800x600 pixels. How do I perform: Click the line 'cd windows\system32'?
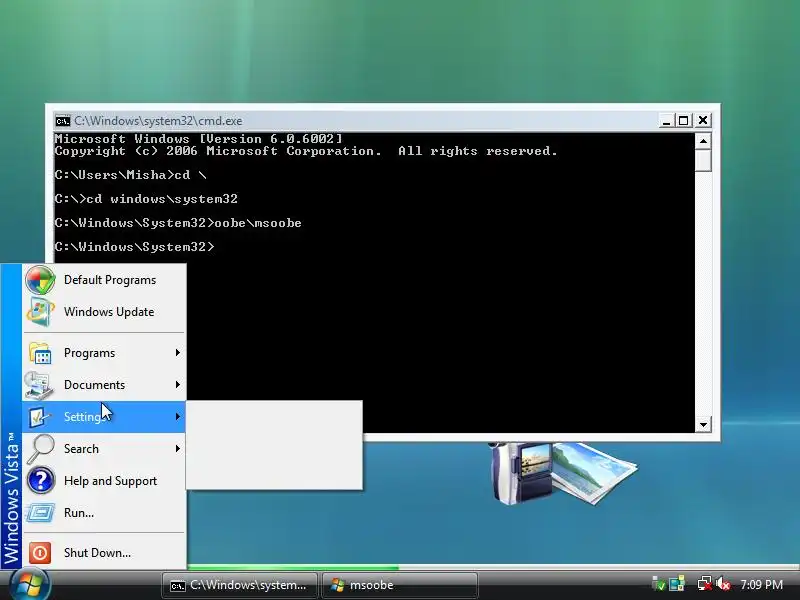click(x=162, y=199)
